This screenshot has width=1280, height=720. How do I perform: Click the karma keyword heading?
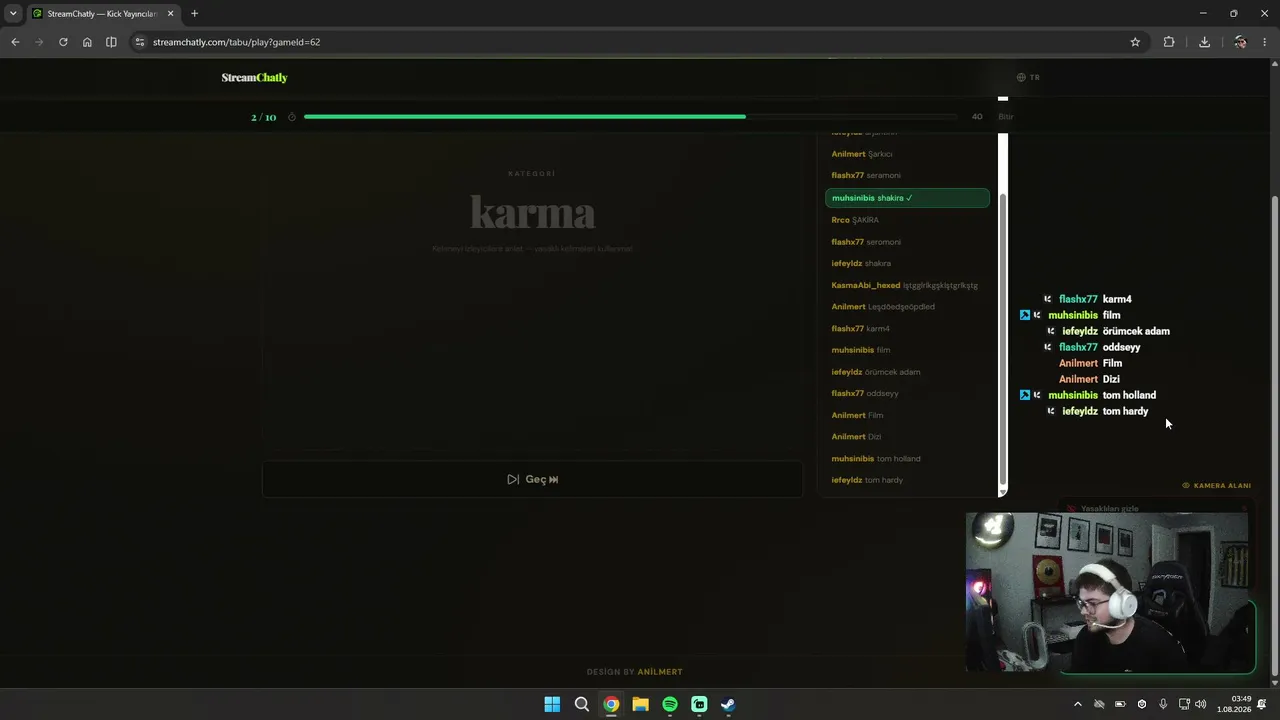(x=533, y=212)
